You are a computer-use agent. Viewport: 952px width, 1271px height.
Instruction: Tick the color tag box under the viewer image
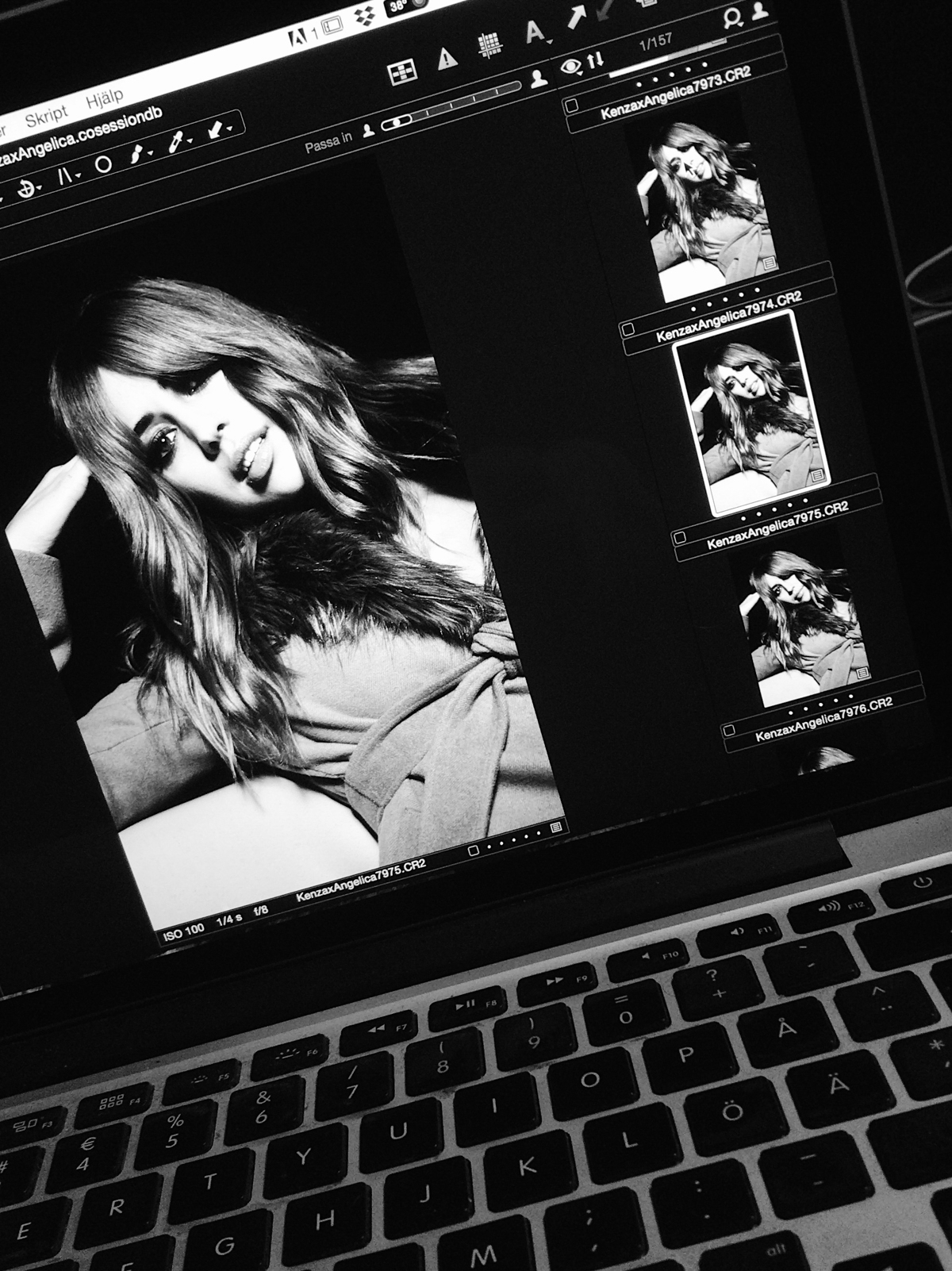474,850
